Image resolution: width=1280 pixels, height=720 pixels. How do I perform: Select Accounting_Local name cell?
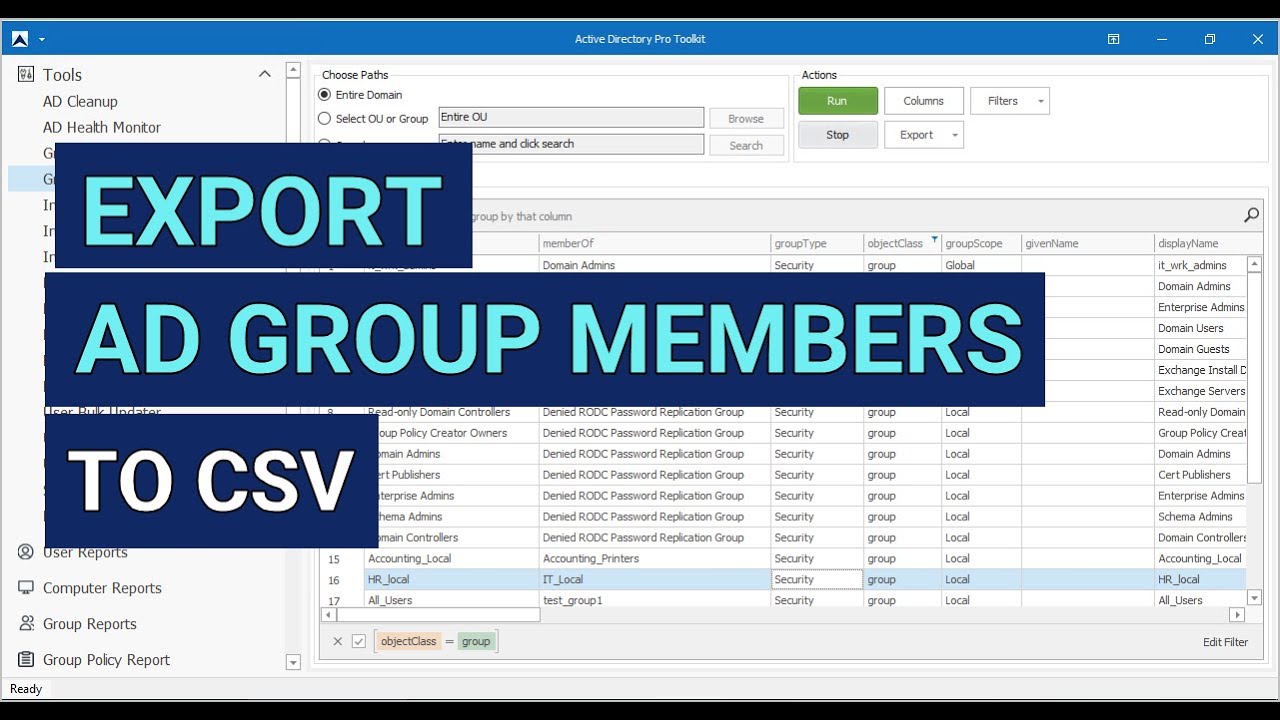452,559
